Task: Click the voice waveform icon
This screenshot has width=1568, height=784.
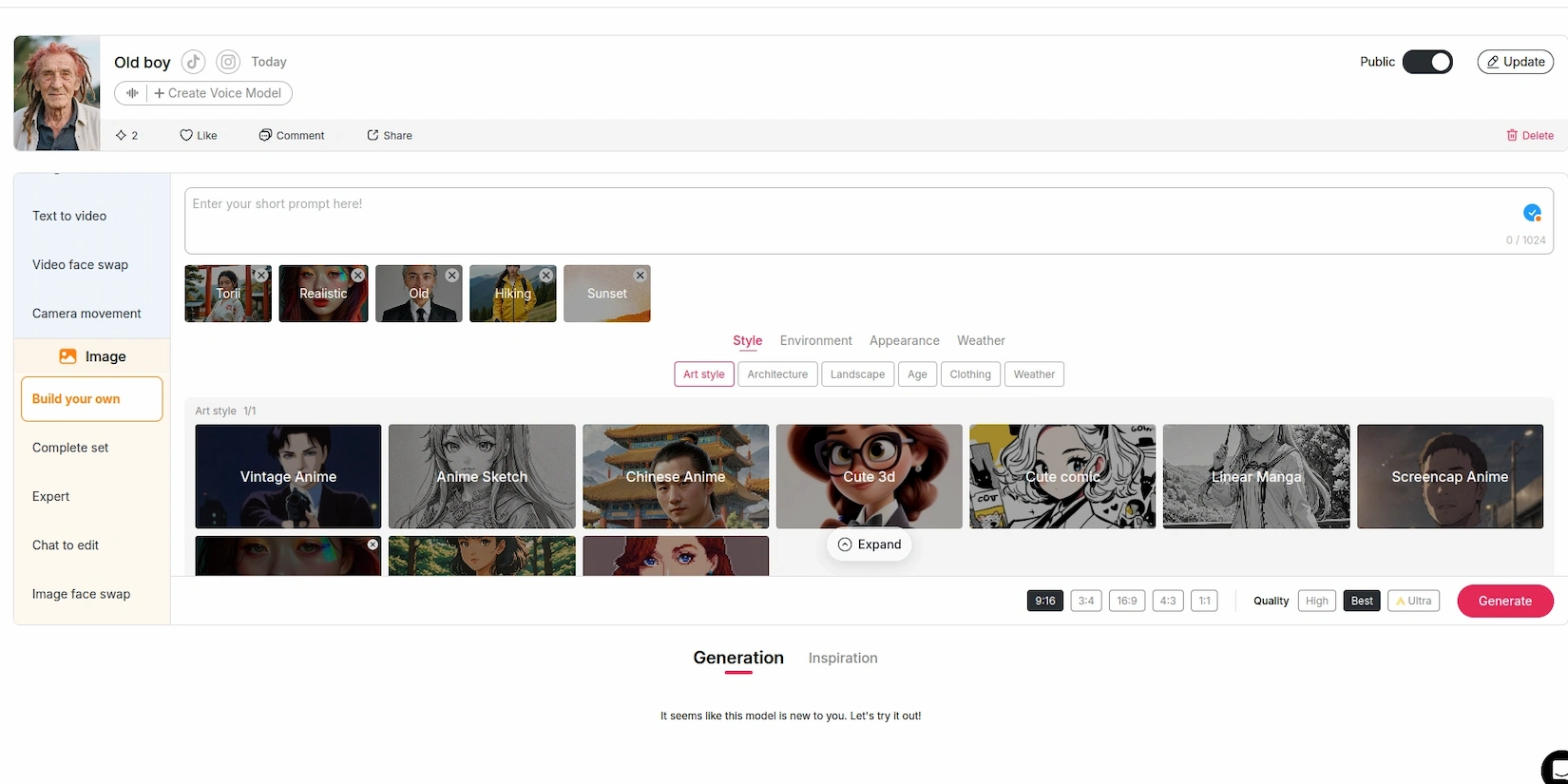Action: [x=132, y=93]
